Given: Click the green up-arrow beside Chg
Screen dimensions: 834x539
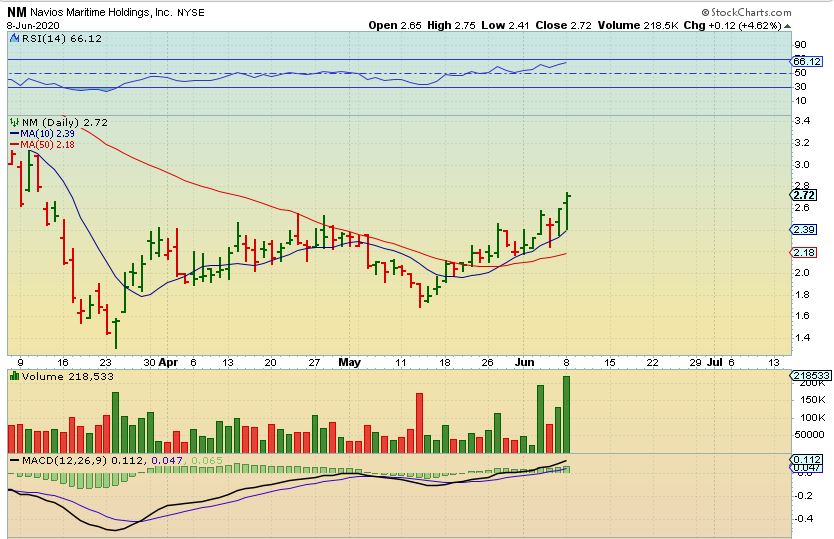Looking at the screenshot, I should click(x=787, y=26).
